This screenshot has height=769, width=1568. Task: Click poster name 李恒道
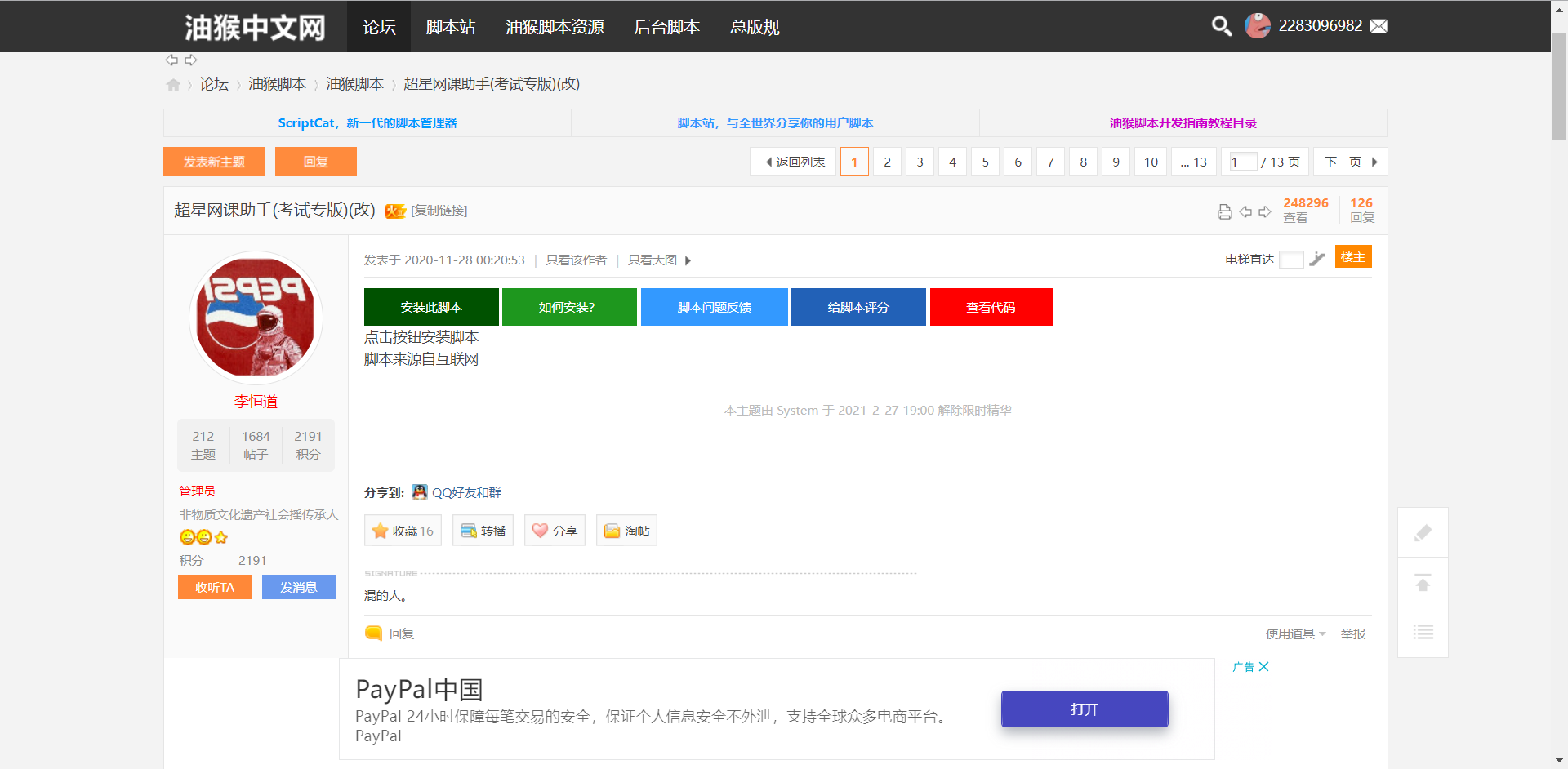256,402
